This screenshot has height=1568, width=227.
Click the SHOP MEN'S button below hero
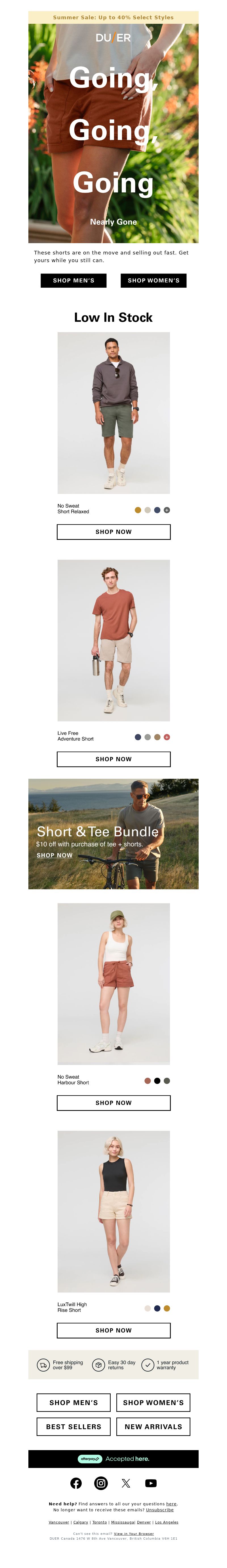click(74, 281)
